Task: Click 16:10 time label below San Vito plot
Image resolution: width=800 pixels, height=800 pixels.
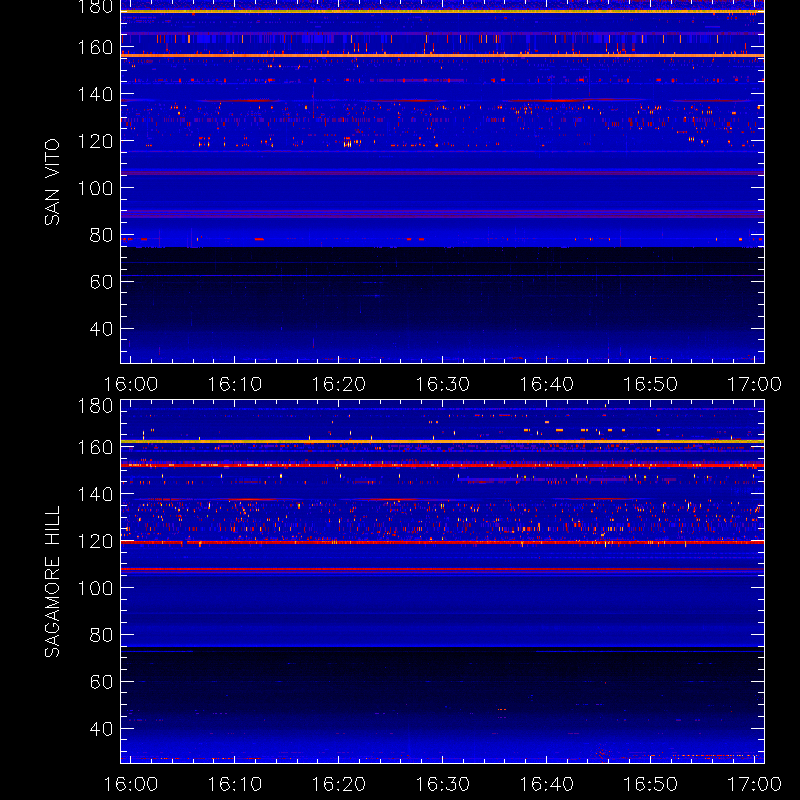Action: click(235, 384)
